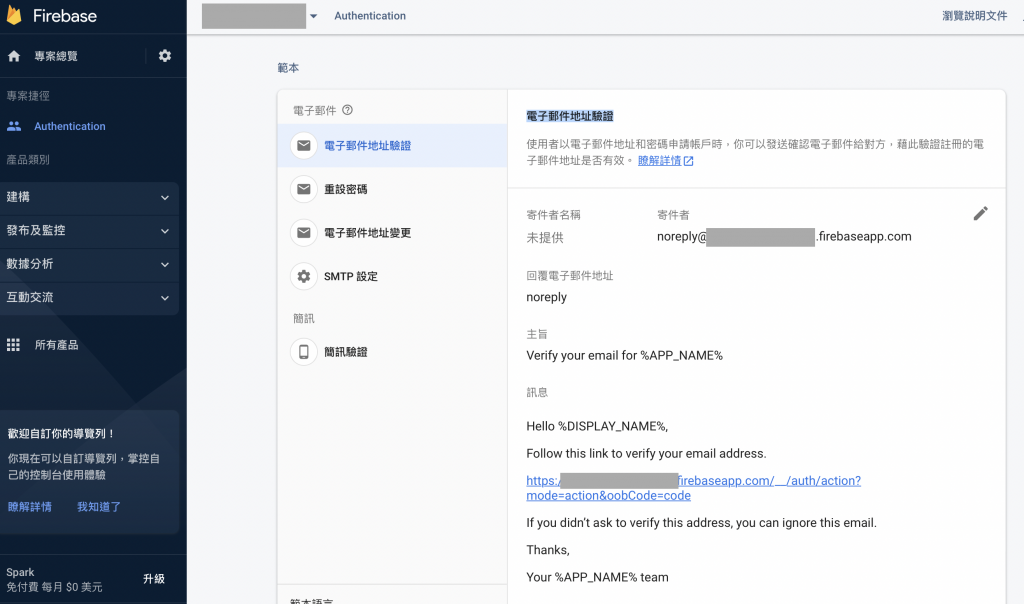
Task: Dismiss tip with 我知道了
Action: [99, 507]
